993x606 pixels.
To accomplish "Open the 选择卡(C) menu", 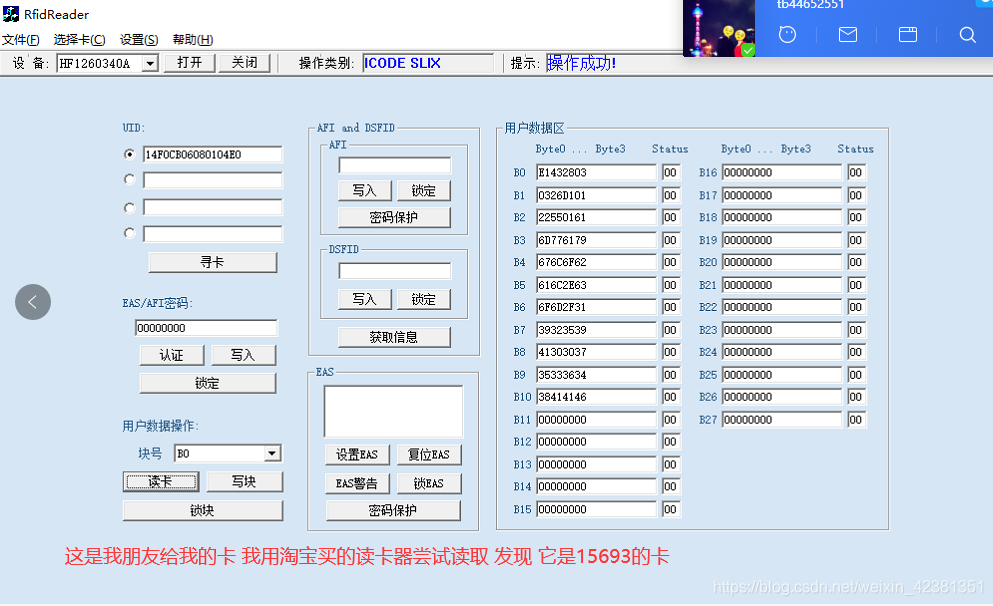I will click(x=79, y=40).
